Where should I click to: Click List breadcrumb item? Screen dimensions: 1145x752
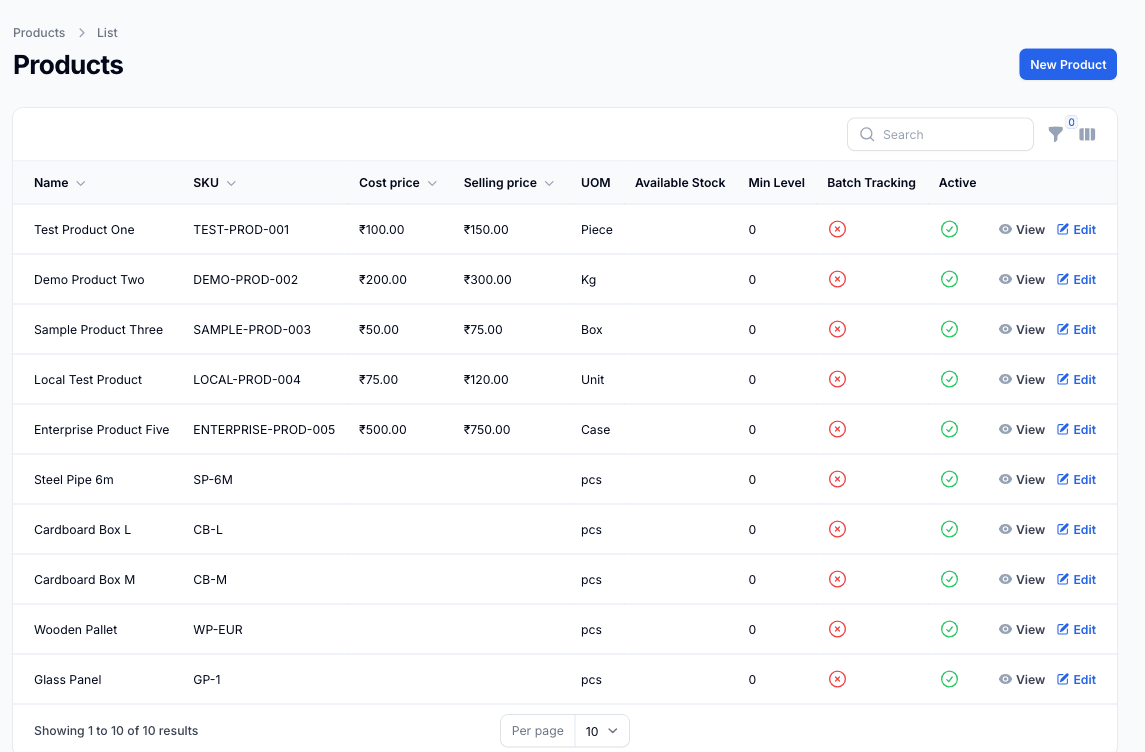(107, 33)
